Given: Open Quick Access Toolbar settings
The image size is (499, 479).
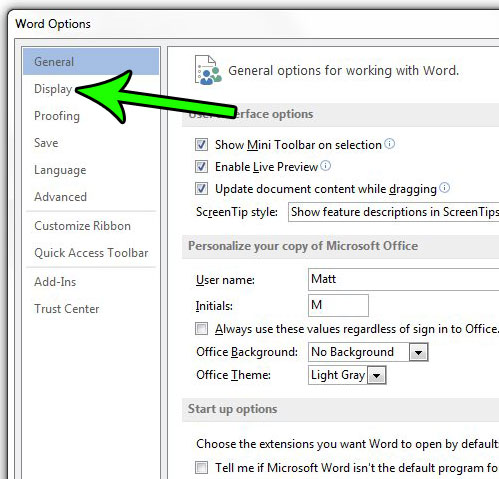Looking at the screenshot, I should coord(91,253).
